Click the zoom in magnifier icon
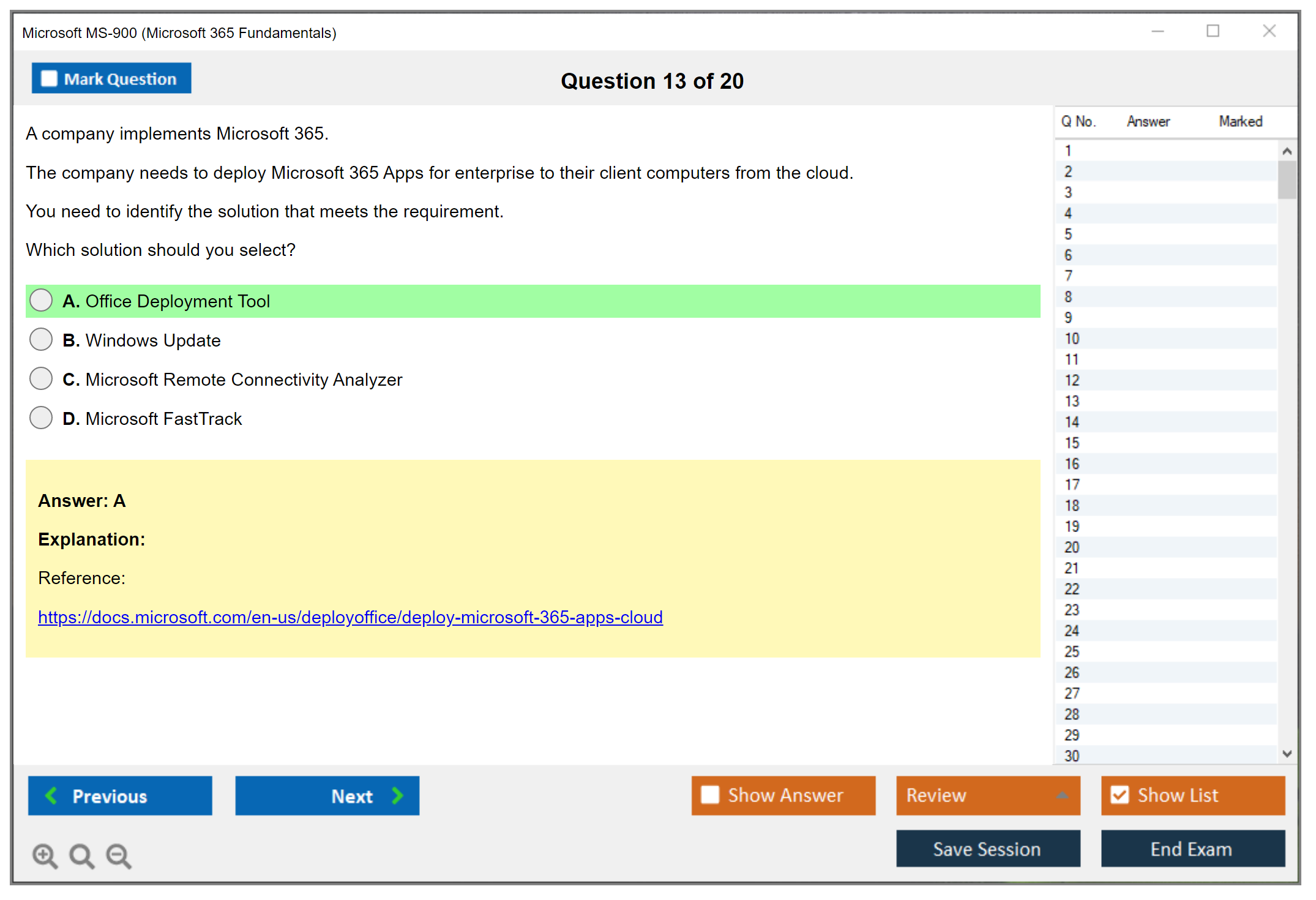The image size is (1316, 900). coord(45,855)
